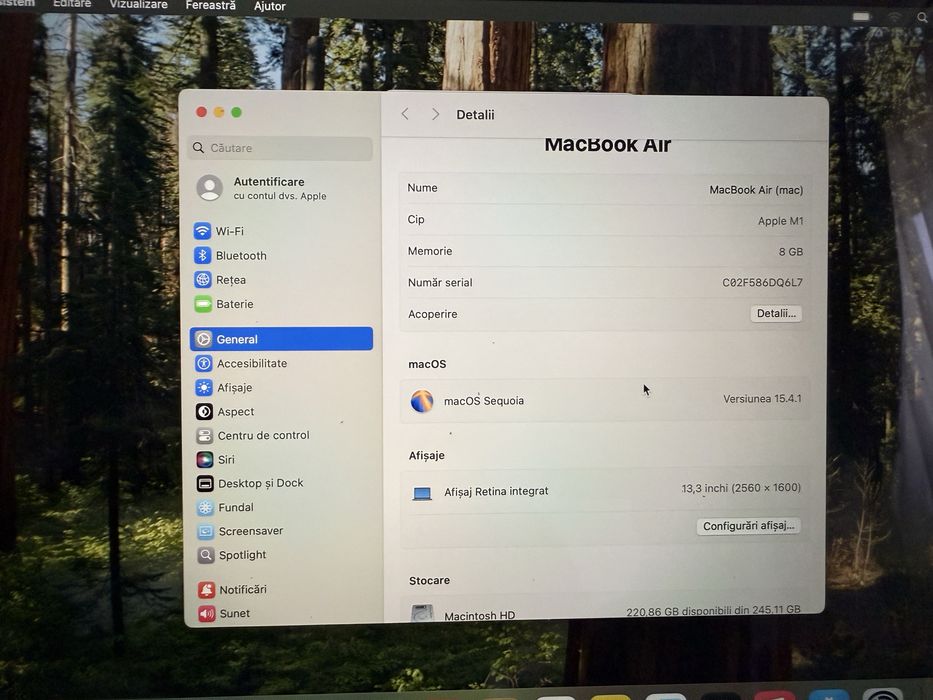Click the Spotlight search icon in menu bar

(922, 18)
